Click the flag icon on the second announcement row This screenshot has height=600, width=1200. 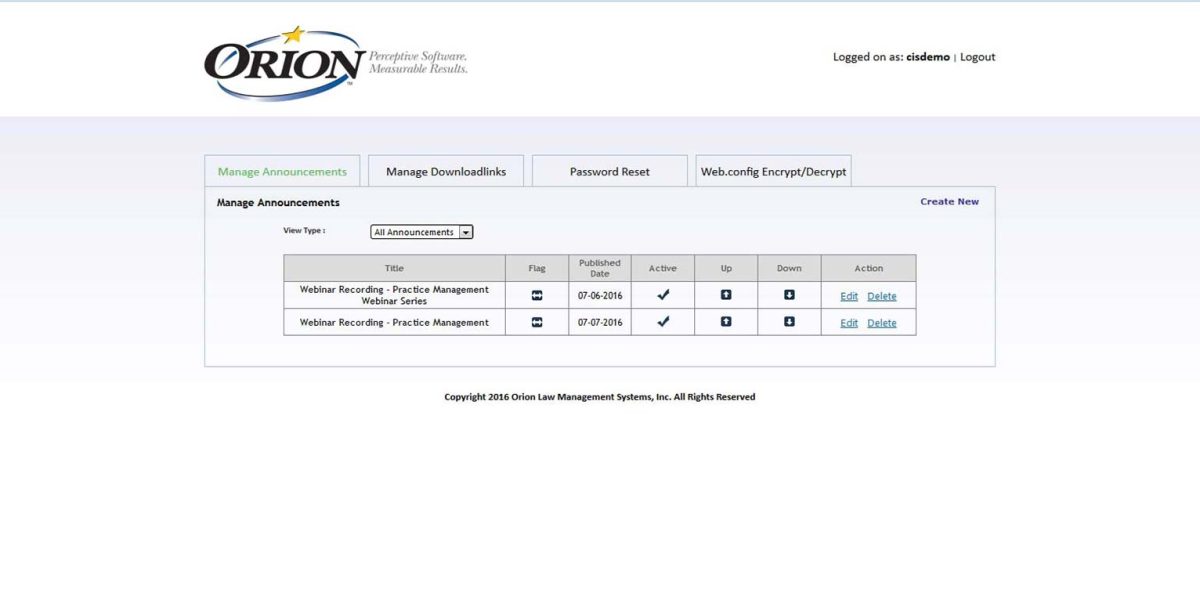(x=537, y=322)
